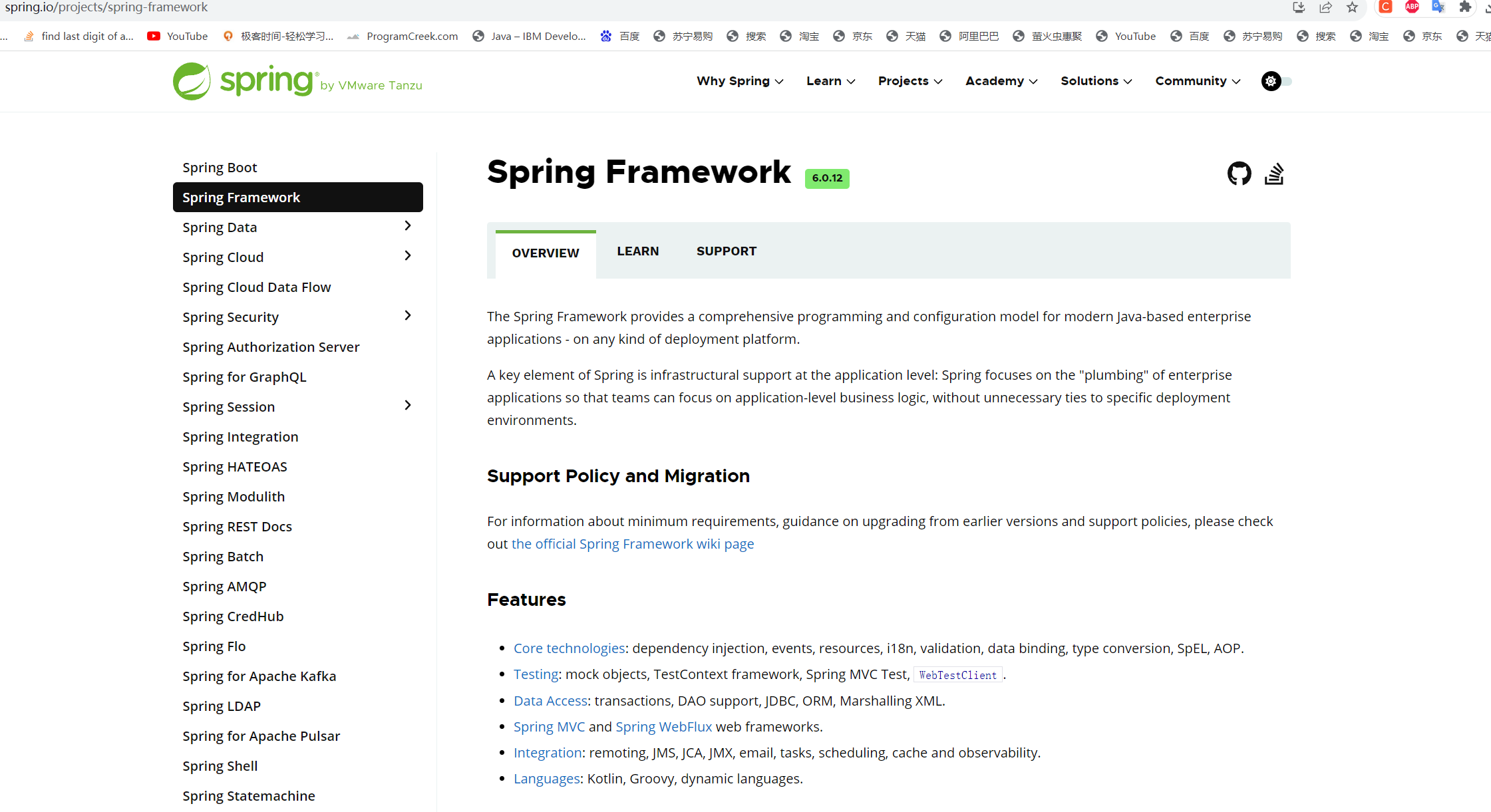The image size is (1491, 812).
Task: Click the install app icon in address bar
Action: click(x=1298, y=7)
